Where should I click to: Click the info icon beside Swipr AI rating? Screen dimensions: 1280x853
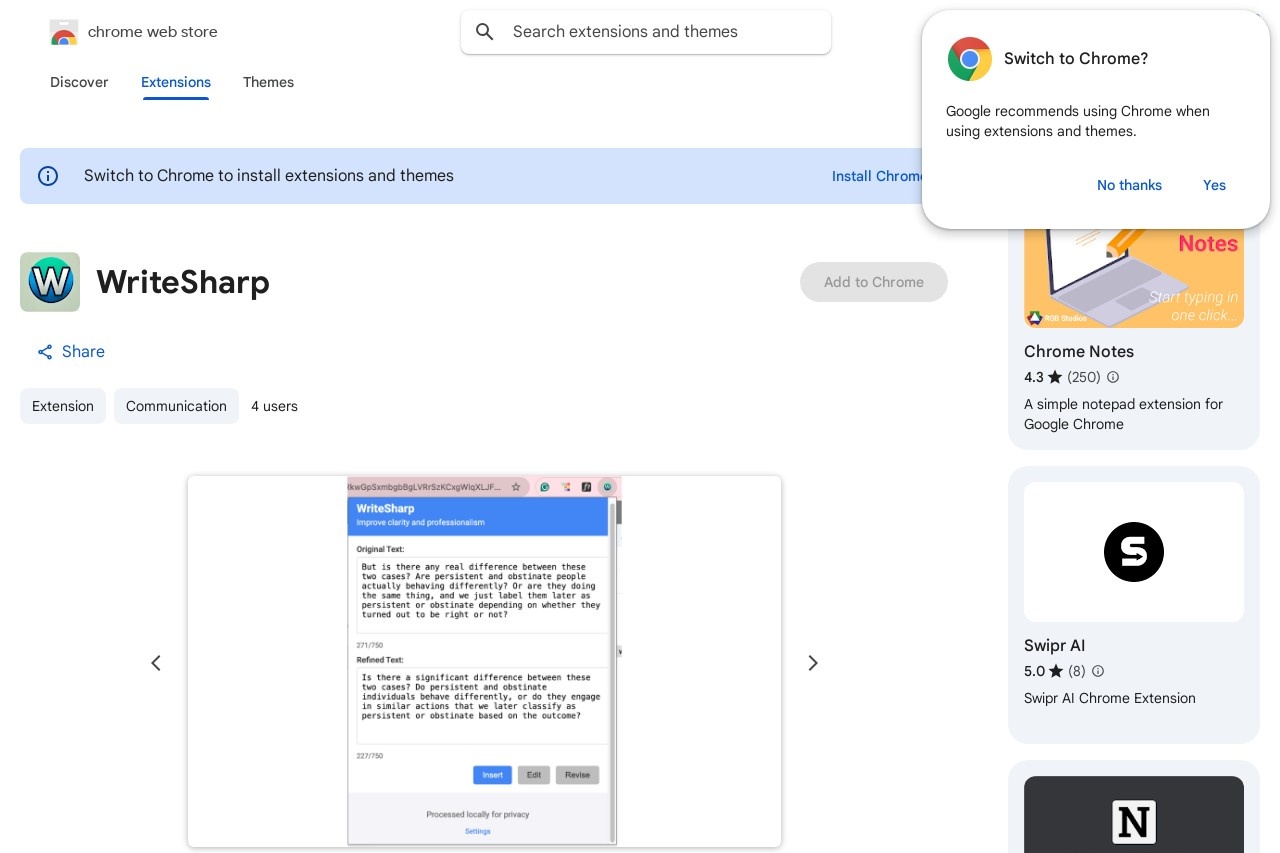tap(1098, 671)
